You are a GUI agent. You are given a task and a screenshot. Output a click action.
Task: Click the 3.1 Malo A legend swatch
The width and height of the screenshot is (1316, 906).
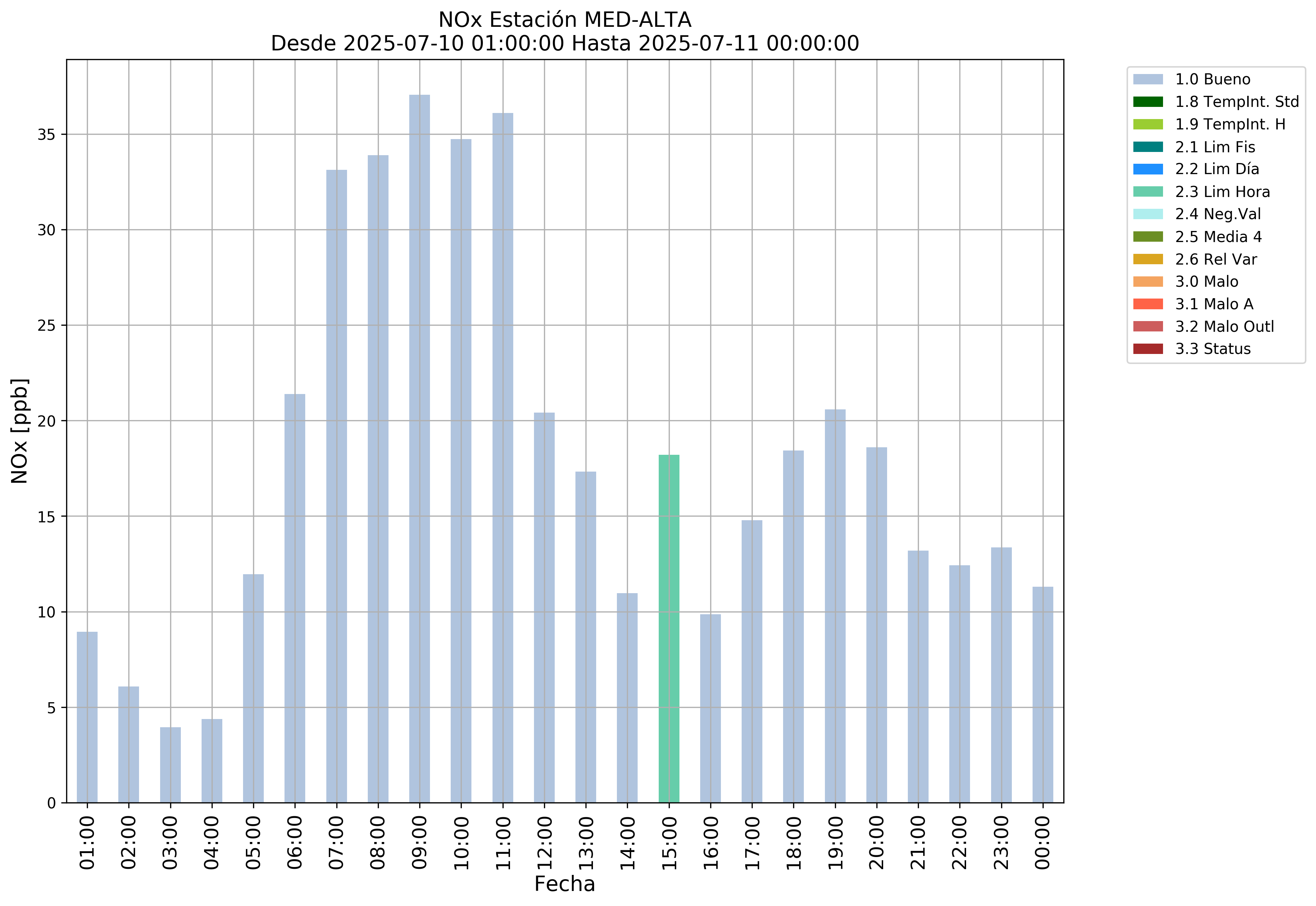pyautogui.click(x=1147, y=304)
